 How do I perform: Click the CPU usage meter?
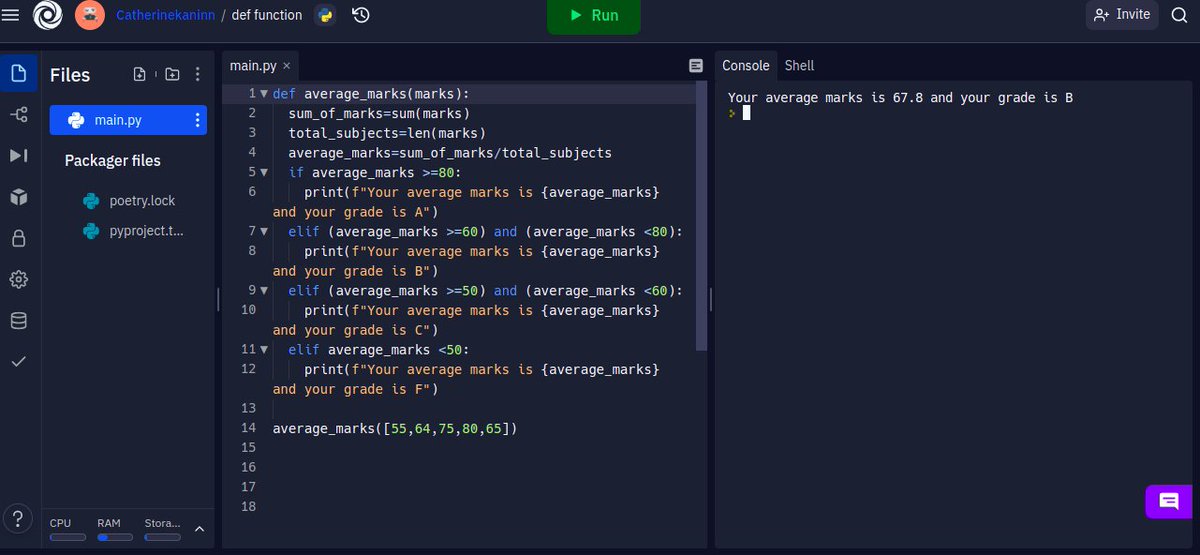click(68, 529)
